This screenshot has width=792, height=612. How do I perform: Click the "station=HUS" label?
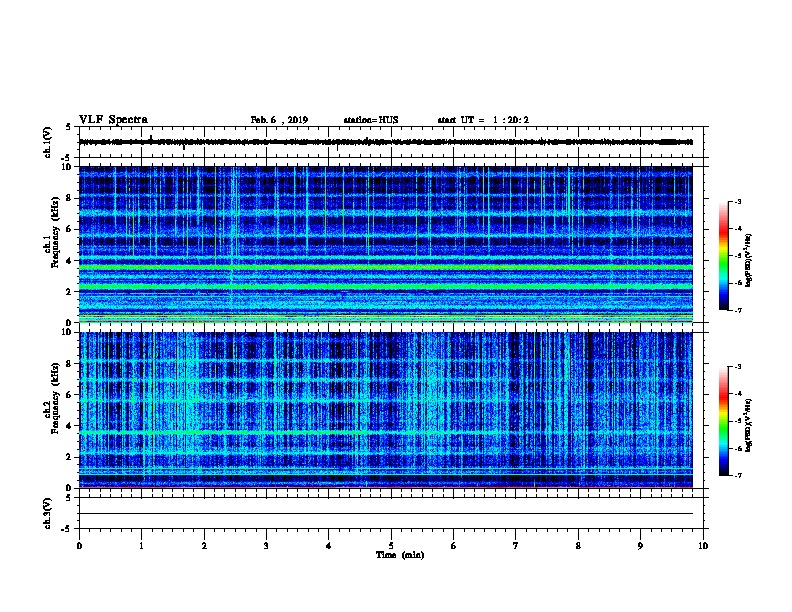tap(371, 120)
